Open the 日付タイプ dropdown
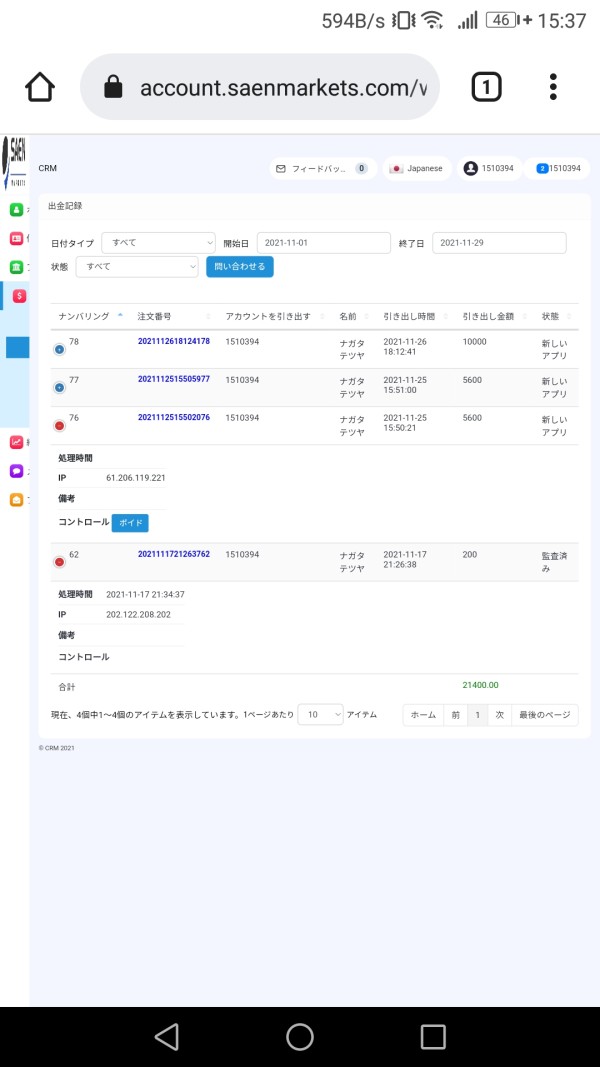Image resolution: width=600 pixels, height=1067 pixels. 158,243
